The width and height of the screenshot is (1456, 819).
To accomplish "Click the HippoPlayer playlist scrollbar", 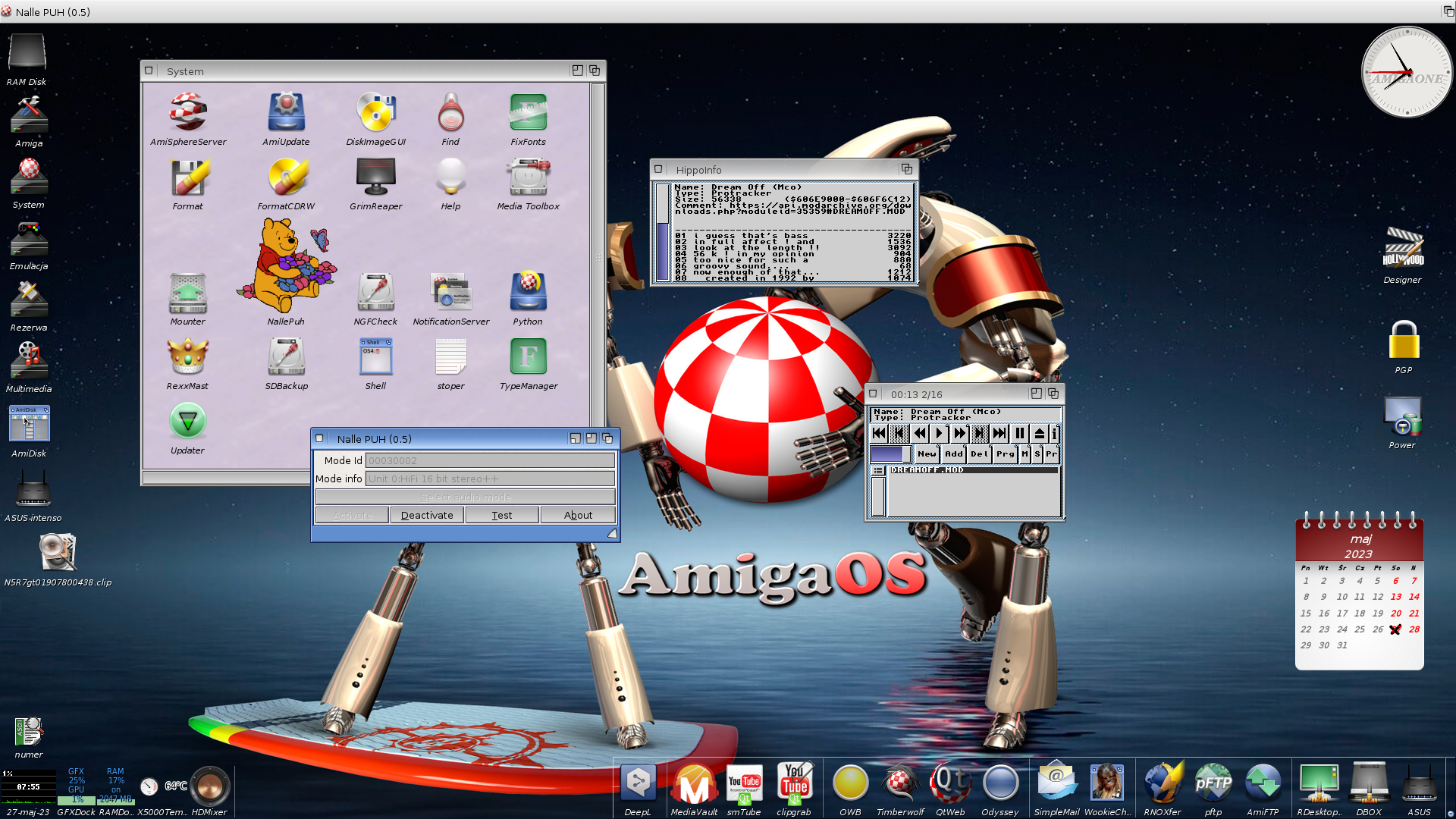I will tap(878, 496).
